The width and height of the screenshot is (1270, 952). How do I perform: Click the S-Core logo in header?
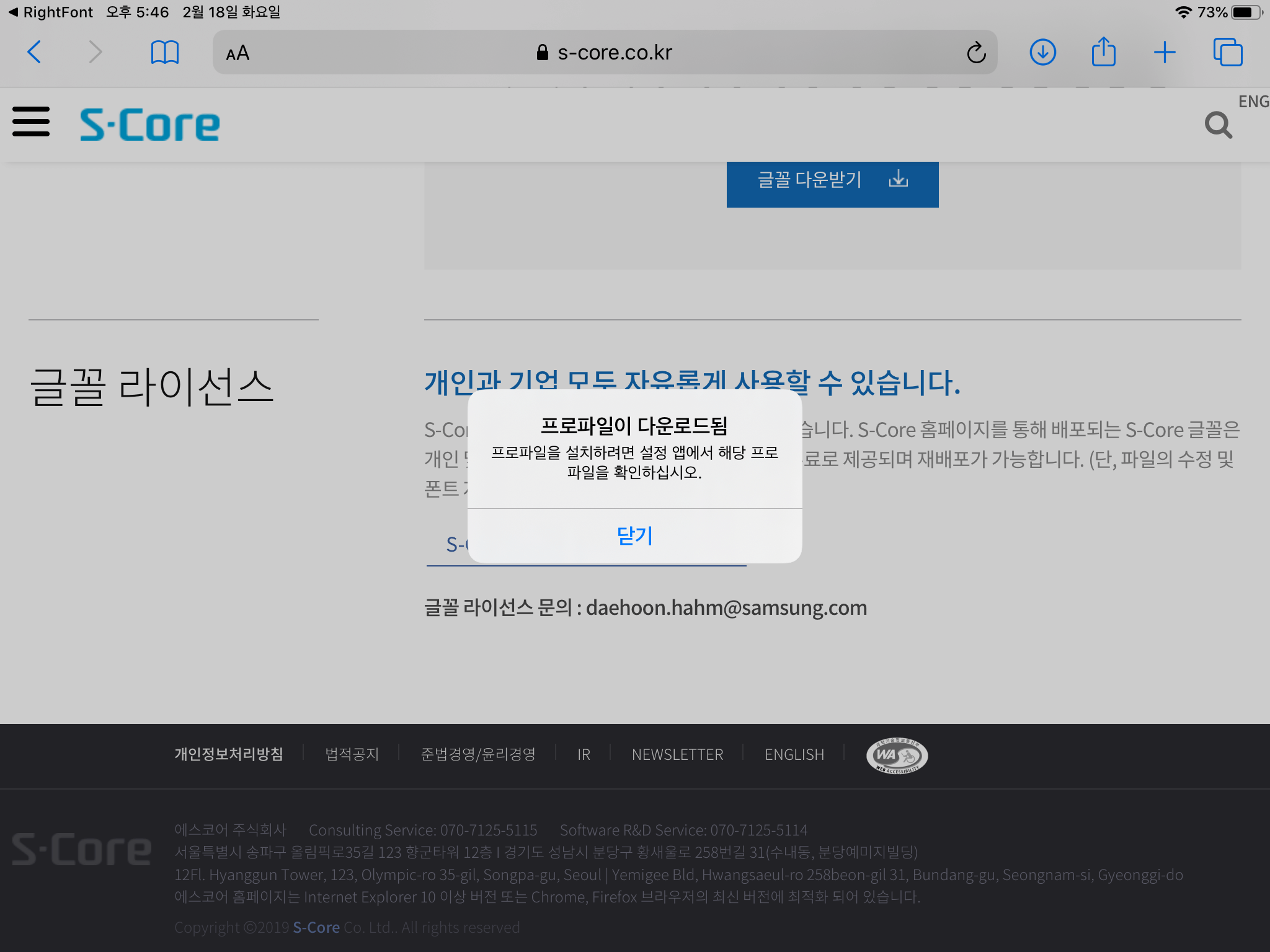point(149,125)
